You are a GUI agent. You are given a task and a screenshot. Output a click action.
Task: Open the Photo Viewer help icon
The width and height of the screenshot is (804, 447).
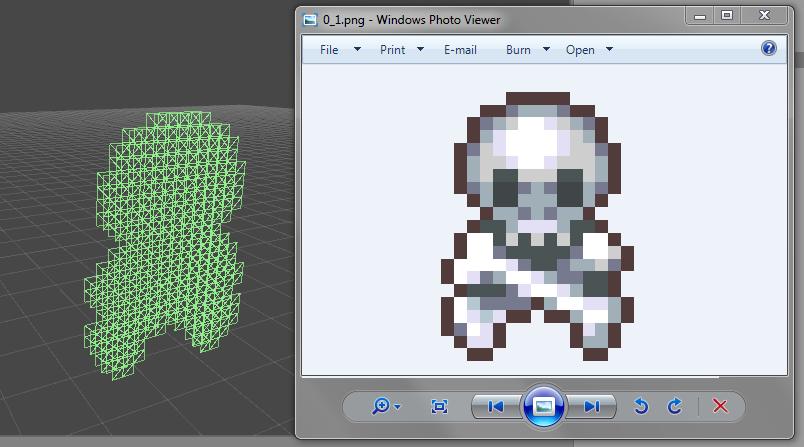tap(769, 48)
